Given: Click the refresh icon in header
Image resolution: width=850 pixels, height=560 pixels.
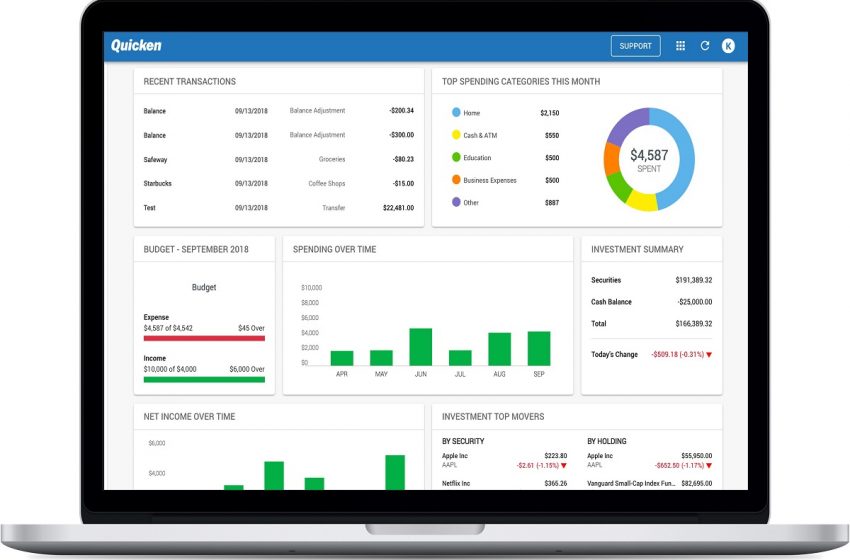Looking at the screenshot, I should point(705,46).
